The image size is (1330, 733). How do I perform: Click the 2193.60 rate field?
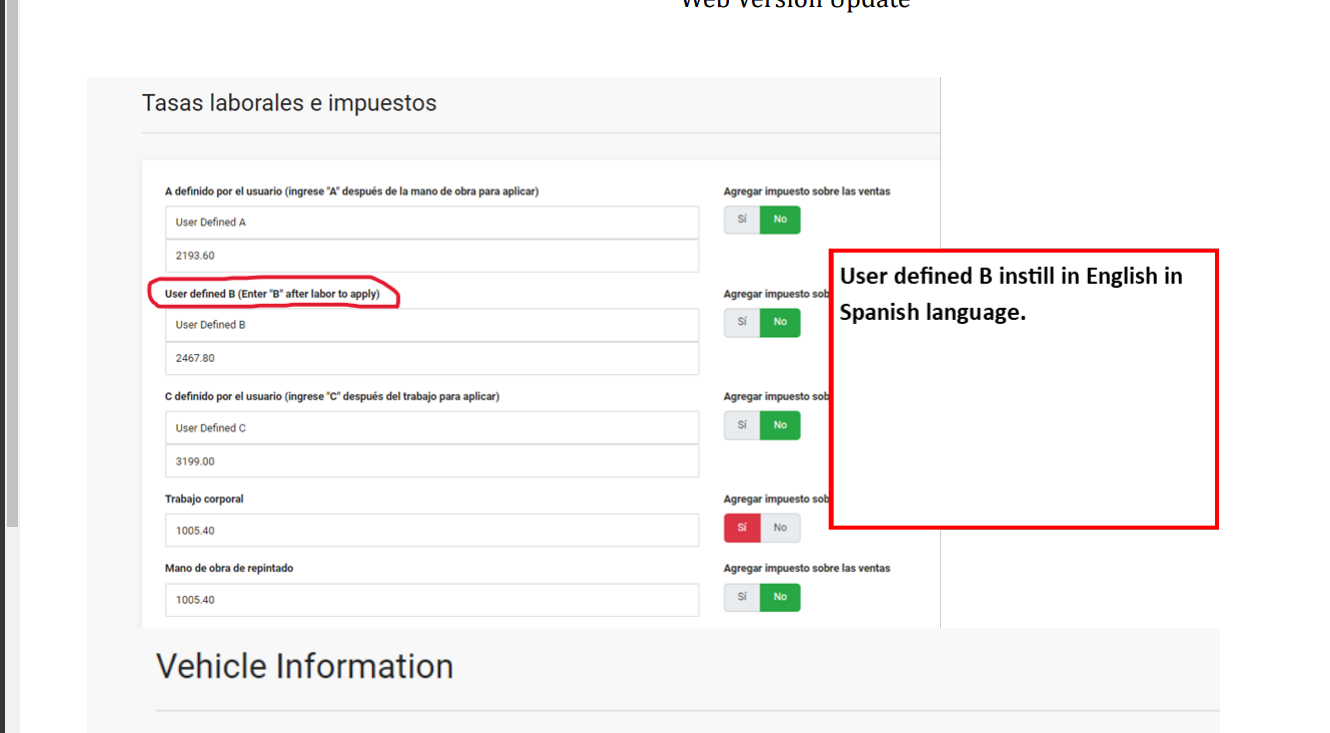tap(431, 256)
